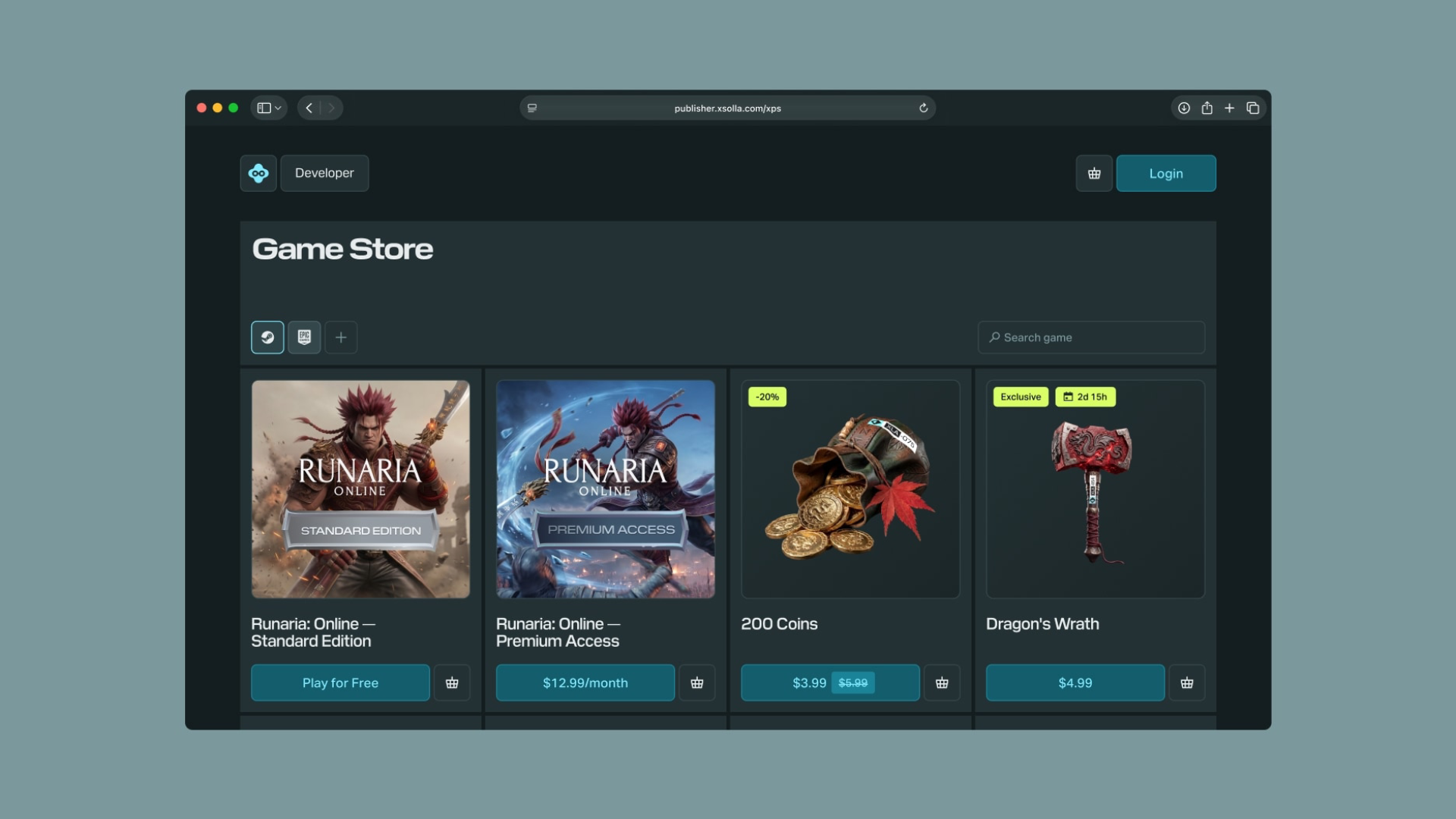Buy Dragon's Wrath for $4.99
This screenshot has height=819, width=1456.
pyautogui.click(x=1075, y=682)
